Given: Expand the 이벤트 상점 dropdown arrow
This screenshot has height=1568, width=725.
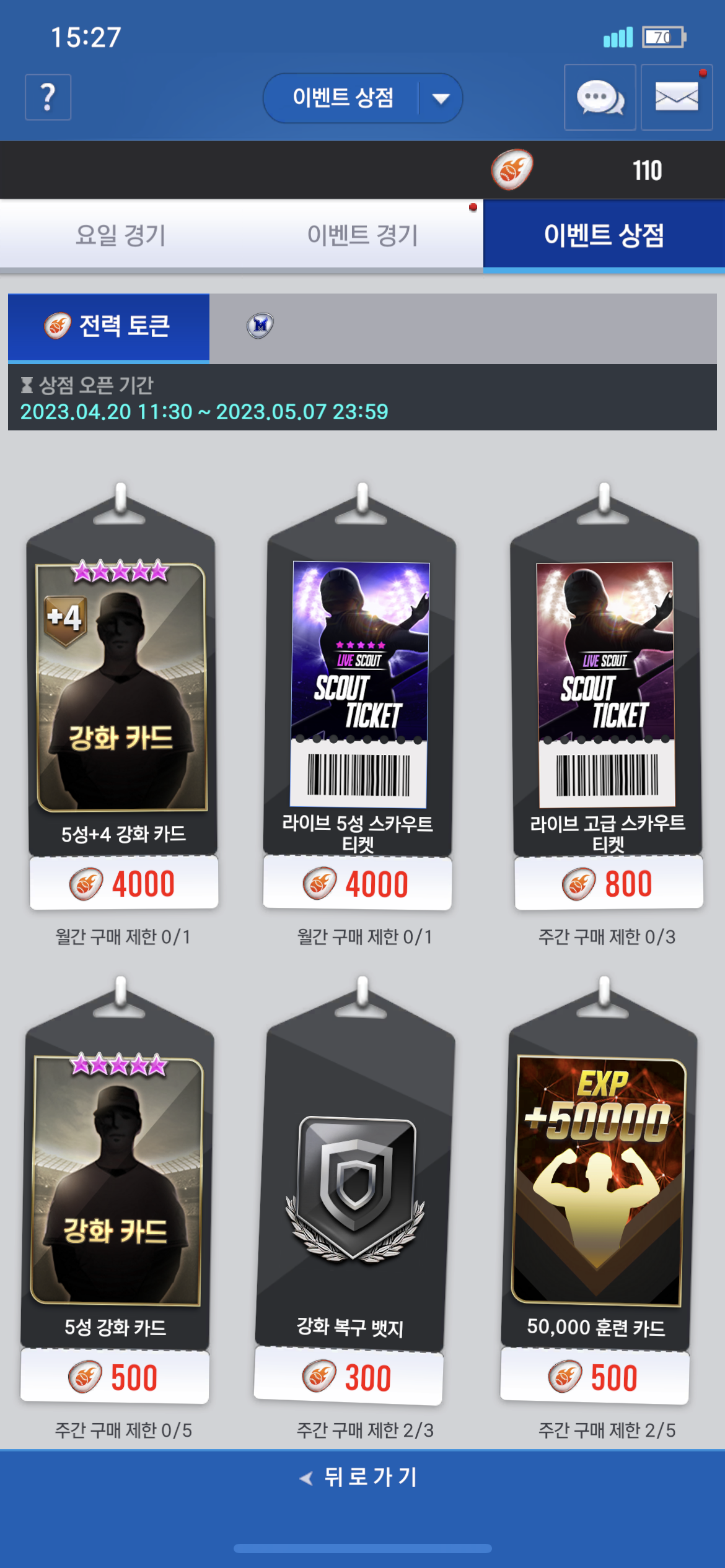Looking at the screenshot, I should click(441, 98).
